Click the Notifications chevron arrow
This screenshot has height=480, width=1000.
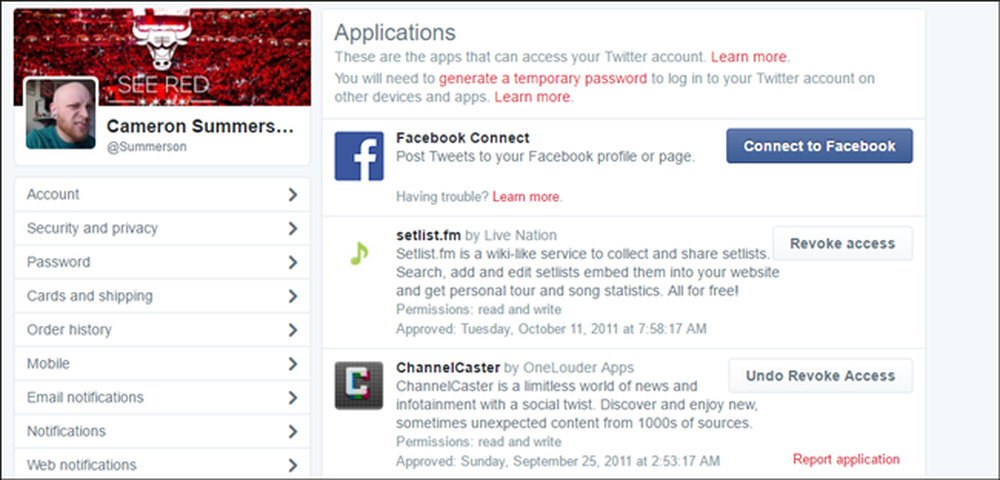pos(293,431)
